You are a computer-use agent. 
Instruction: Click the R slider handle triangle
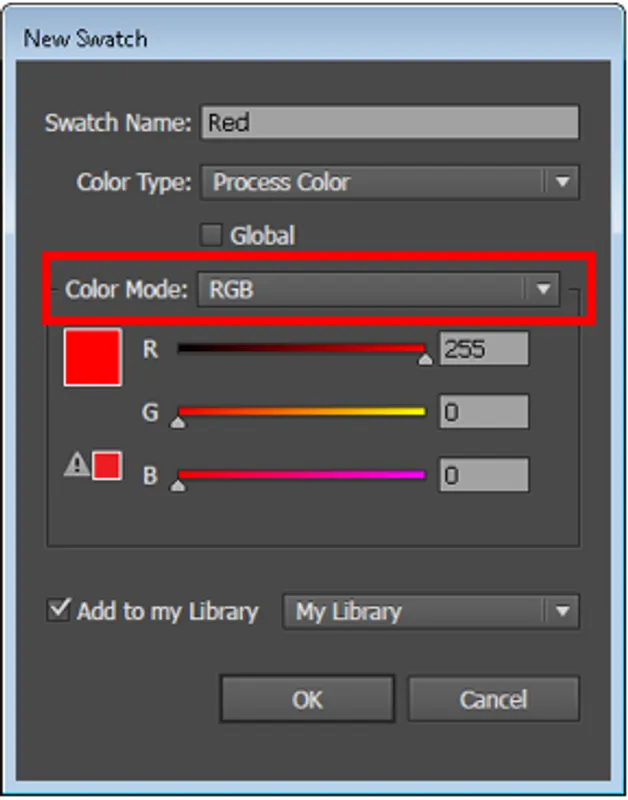point(425,359)
